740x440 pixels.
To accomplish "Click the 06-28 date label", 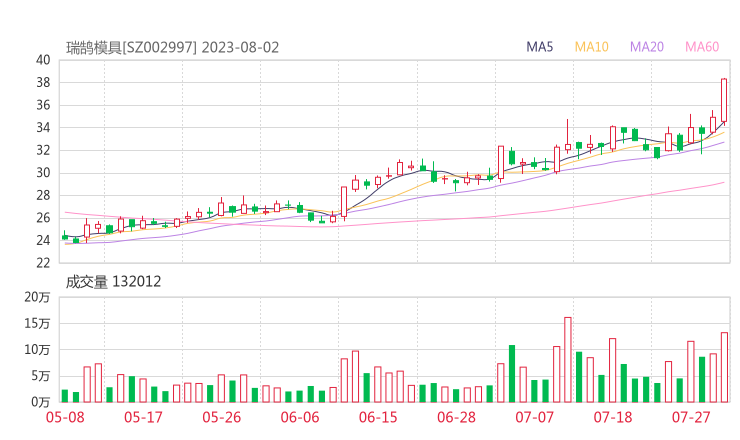I will click(456, 417).
